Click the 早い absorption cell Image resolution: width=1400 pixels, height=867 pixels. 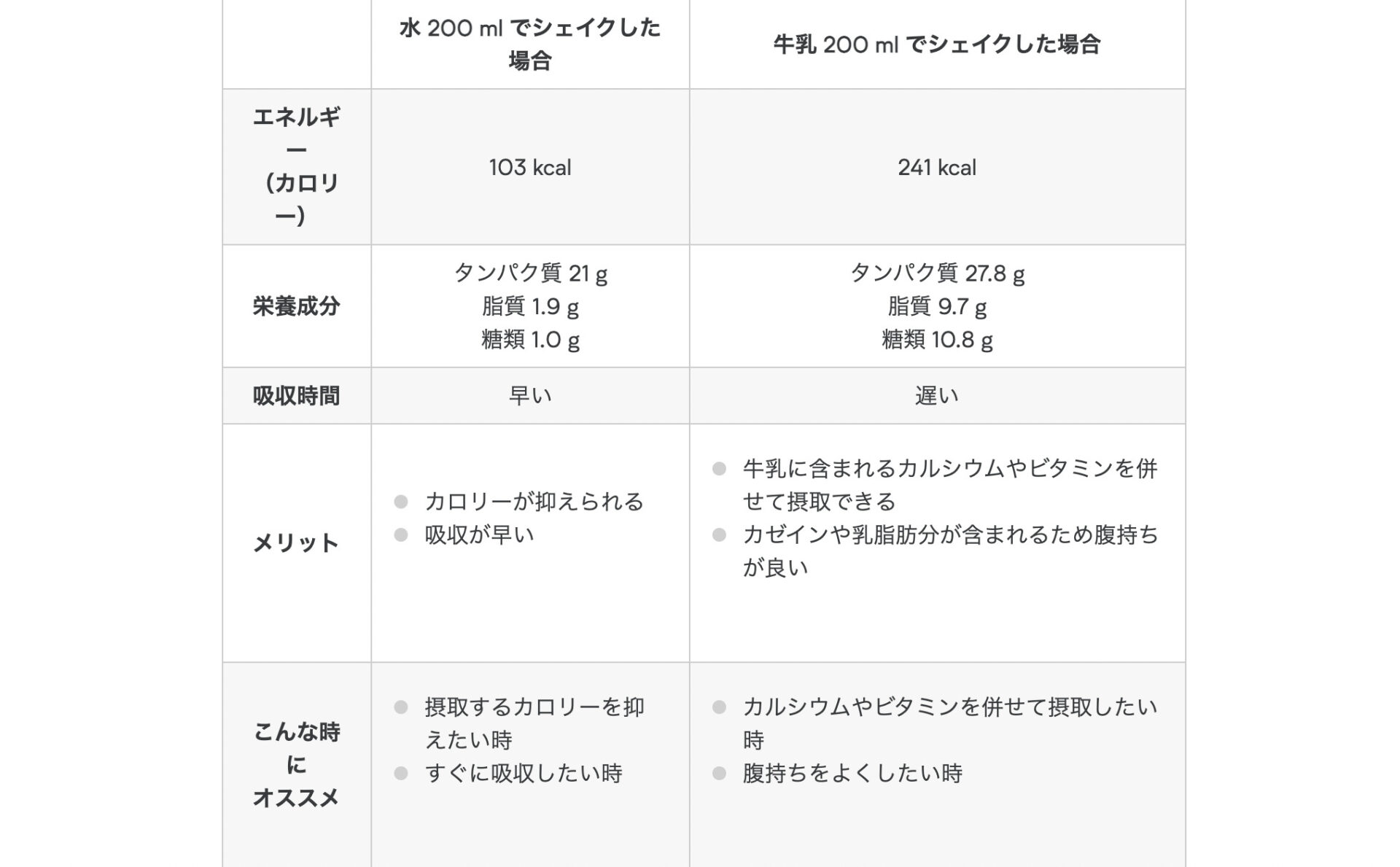point(530,396)
